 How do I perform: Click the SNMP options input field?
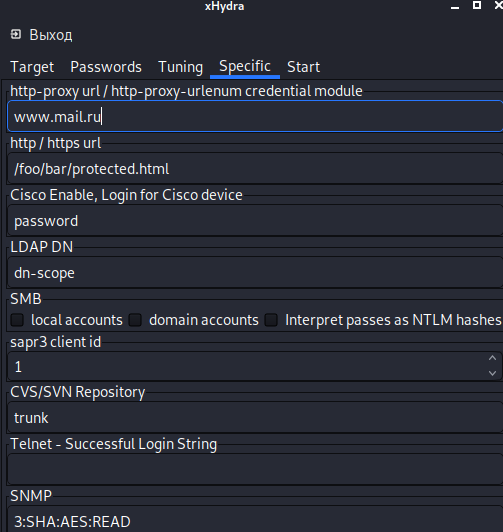255,520
